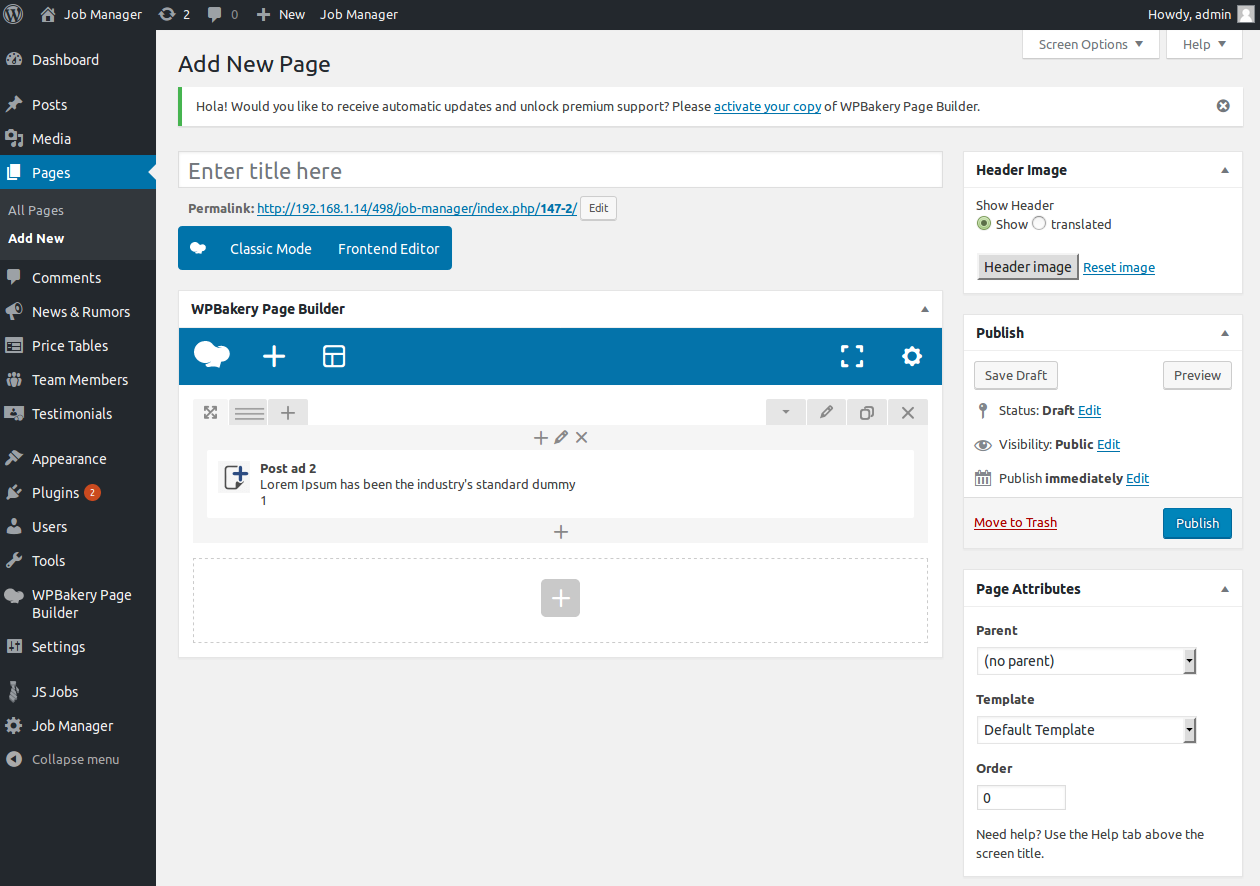
Task: Delete the row with the X icon
Action: coord(908,412)
